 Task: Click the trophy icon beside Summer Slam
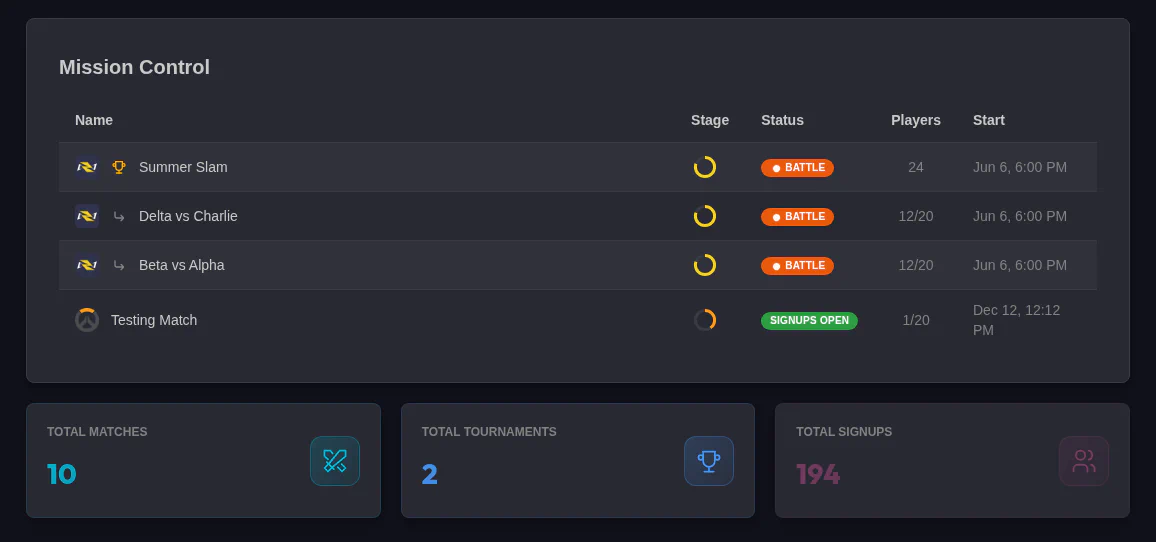(x=119, y=167)
